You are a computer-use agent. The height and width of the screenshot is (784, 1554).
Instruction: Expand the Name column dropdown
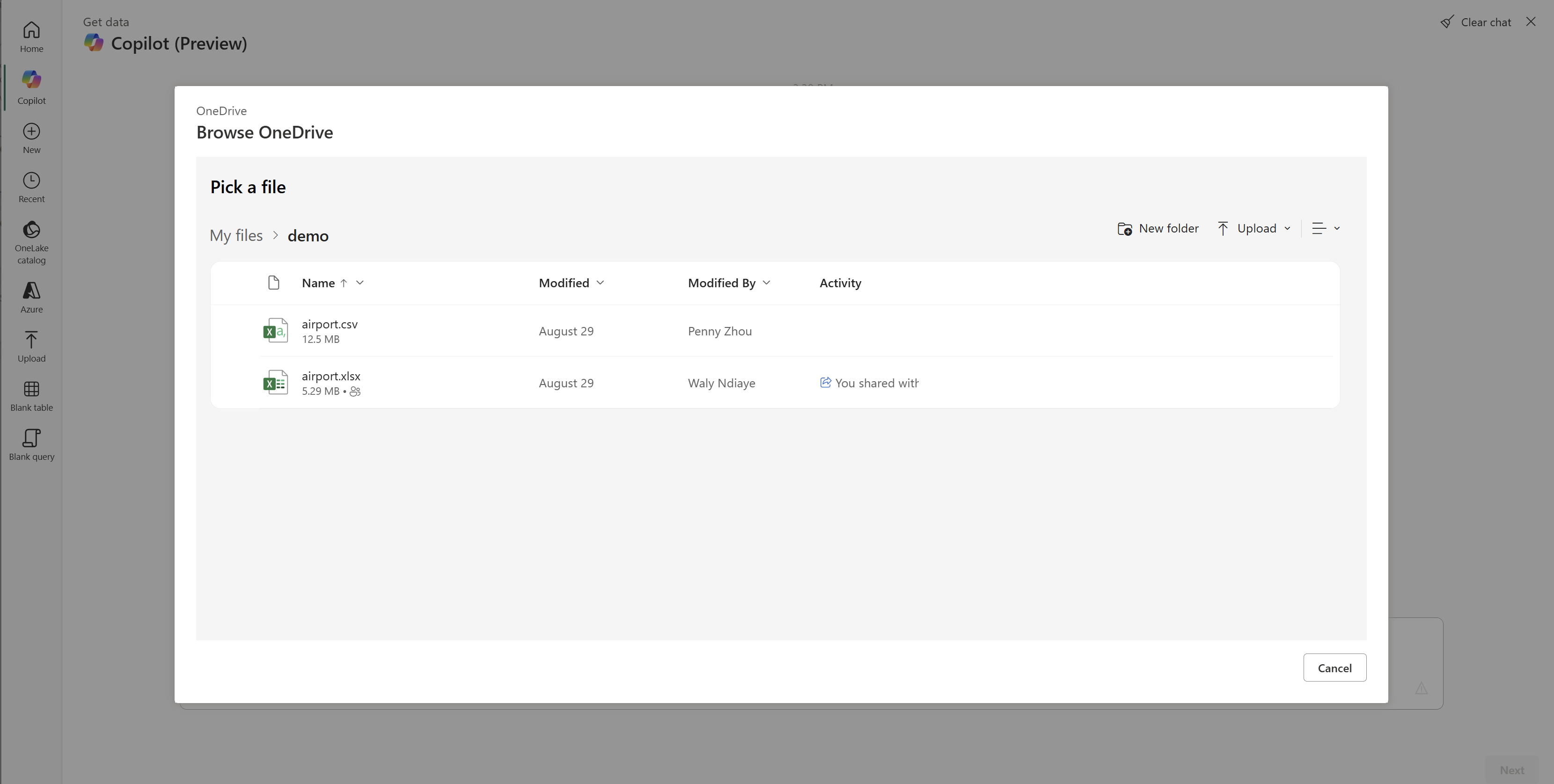[359, 283]
